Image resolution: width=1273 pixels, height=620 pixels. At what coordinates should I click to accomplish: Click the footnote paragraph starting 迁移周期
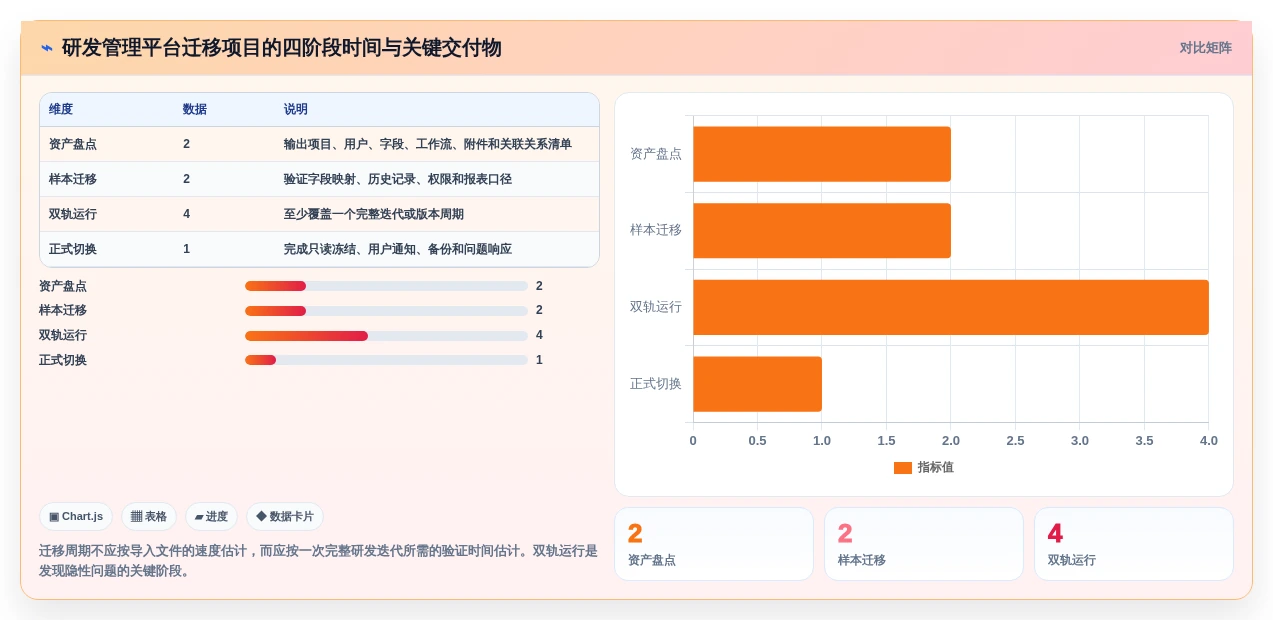click(318, 561)
